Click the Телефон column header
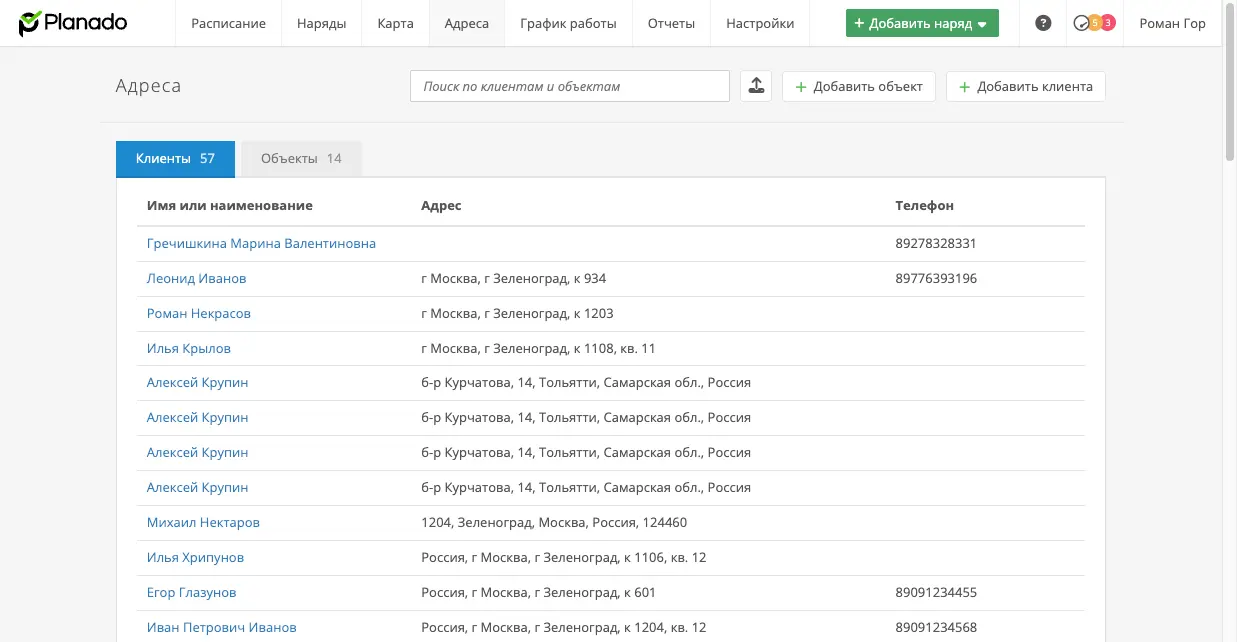The image size is (1237, 642). pyautogui.click(x=924, y=205)
